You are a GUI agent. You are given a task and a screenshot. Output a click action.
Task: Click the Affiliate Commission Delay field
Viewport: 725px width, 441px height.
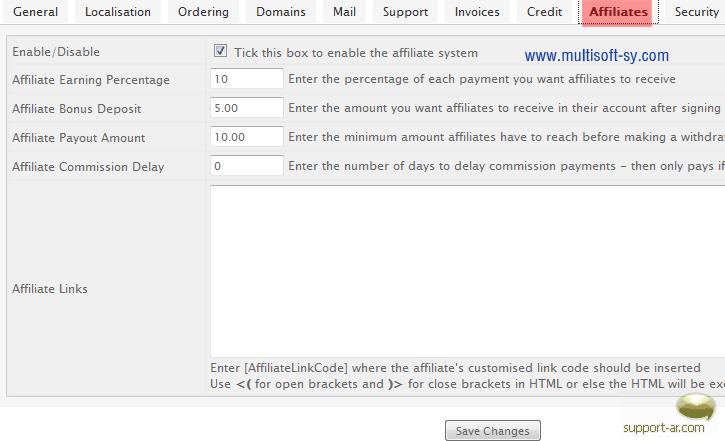point(247,166)
